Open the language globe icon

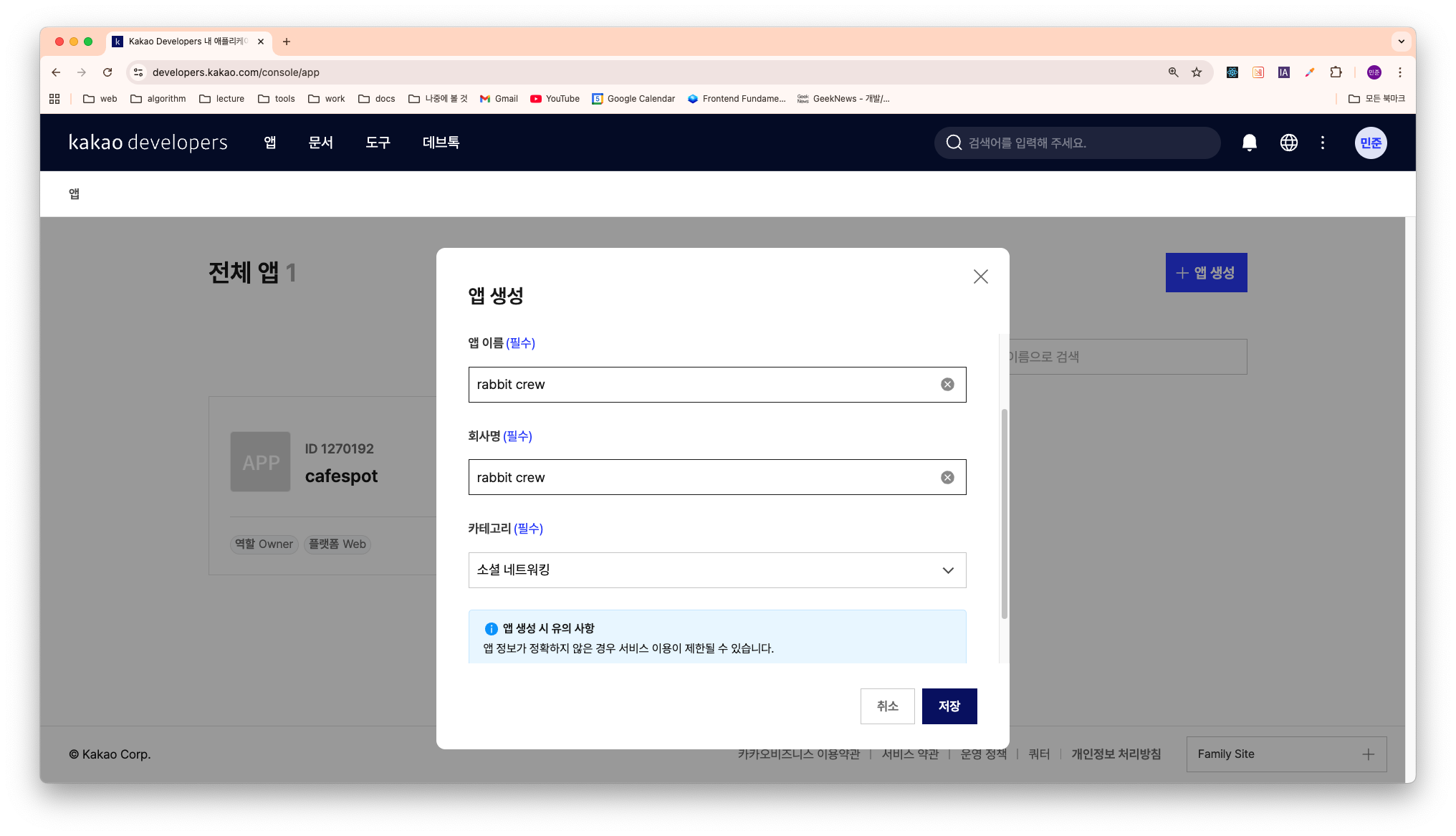[x=1288, y=143]
